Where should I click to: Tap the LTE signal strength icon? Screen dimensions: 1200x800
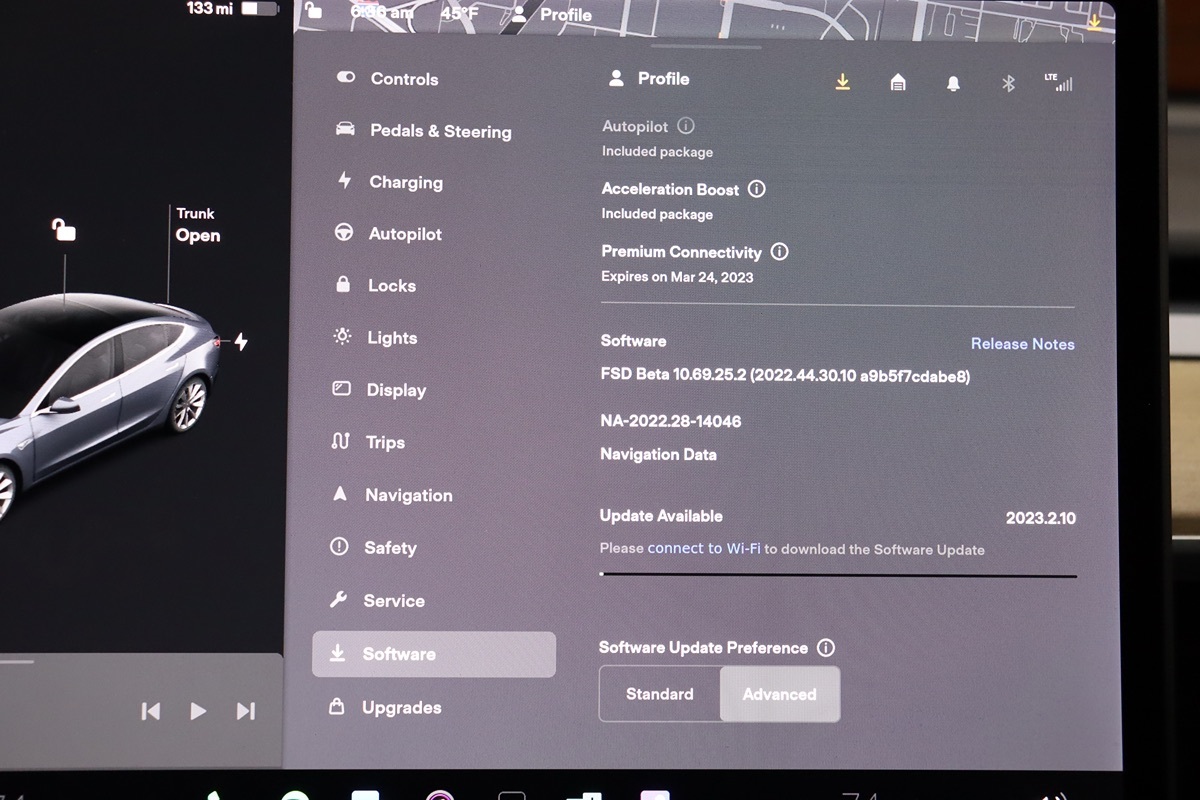pyautogui.click(x=1058, y=83)
